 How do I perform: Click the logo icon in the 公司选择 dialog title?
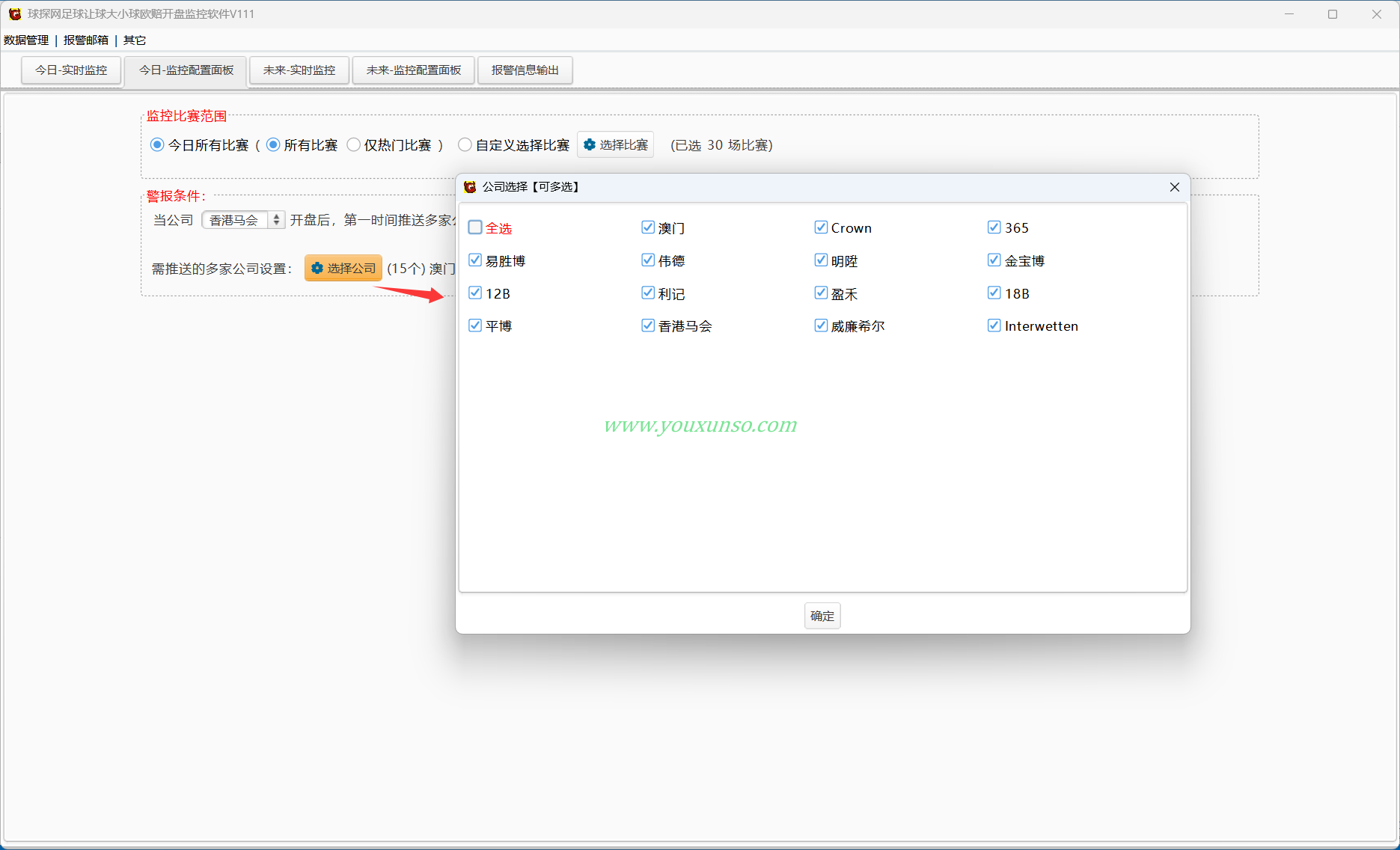point(470,187)
